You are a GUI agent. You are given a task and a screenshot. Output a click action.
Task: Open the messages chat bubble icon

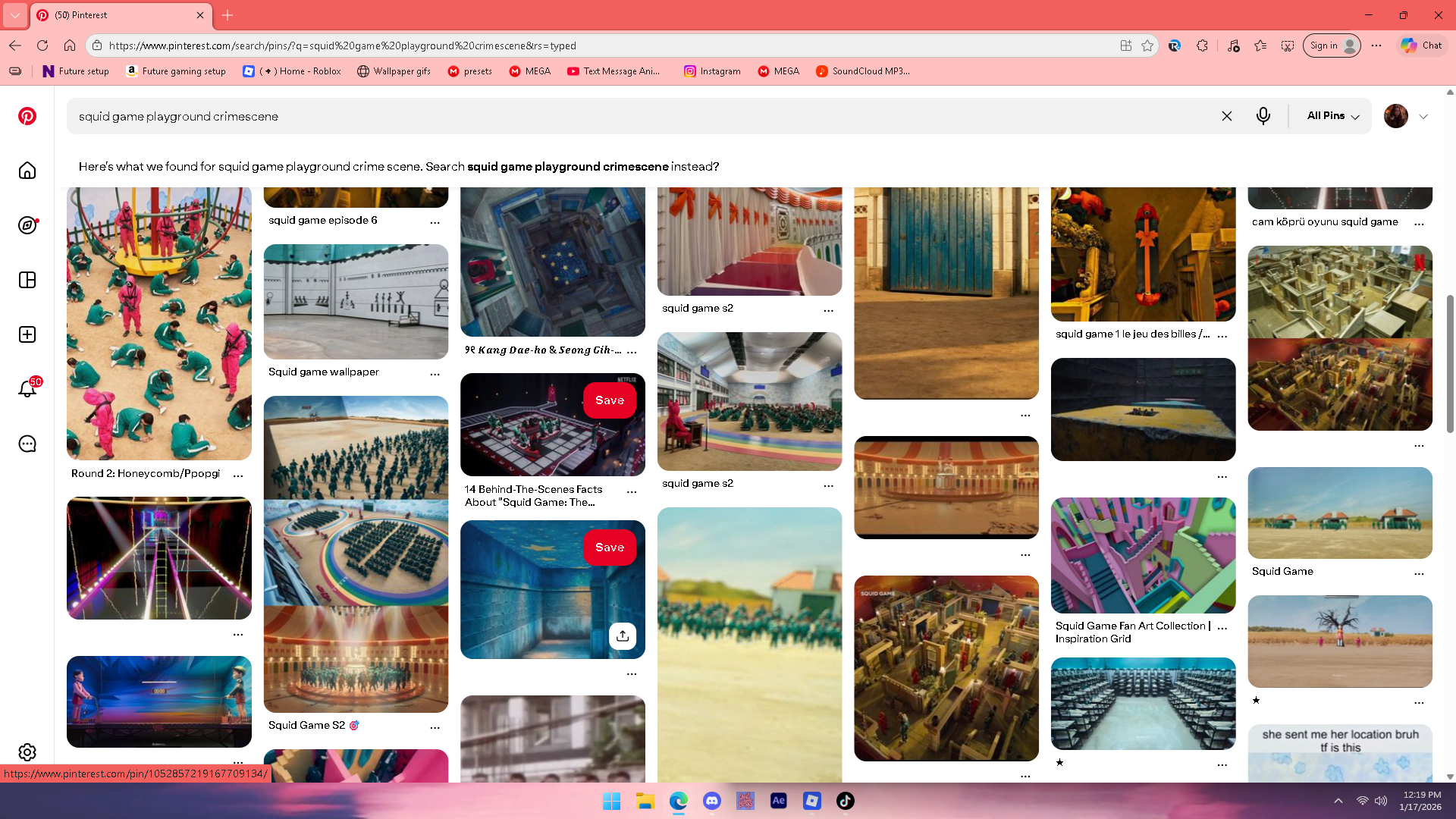(27, 444)
